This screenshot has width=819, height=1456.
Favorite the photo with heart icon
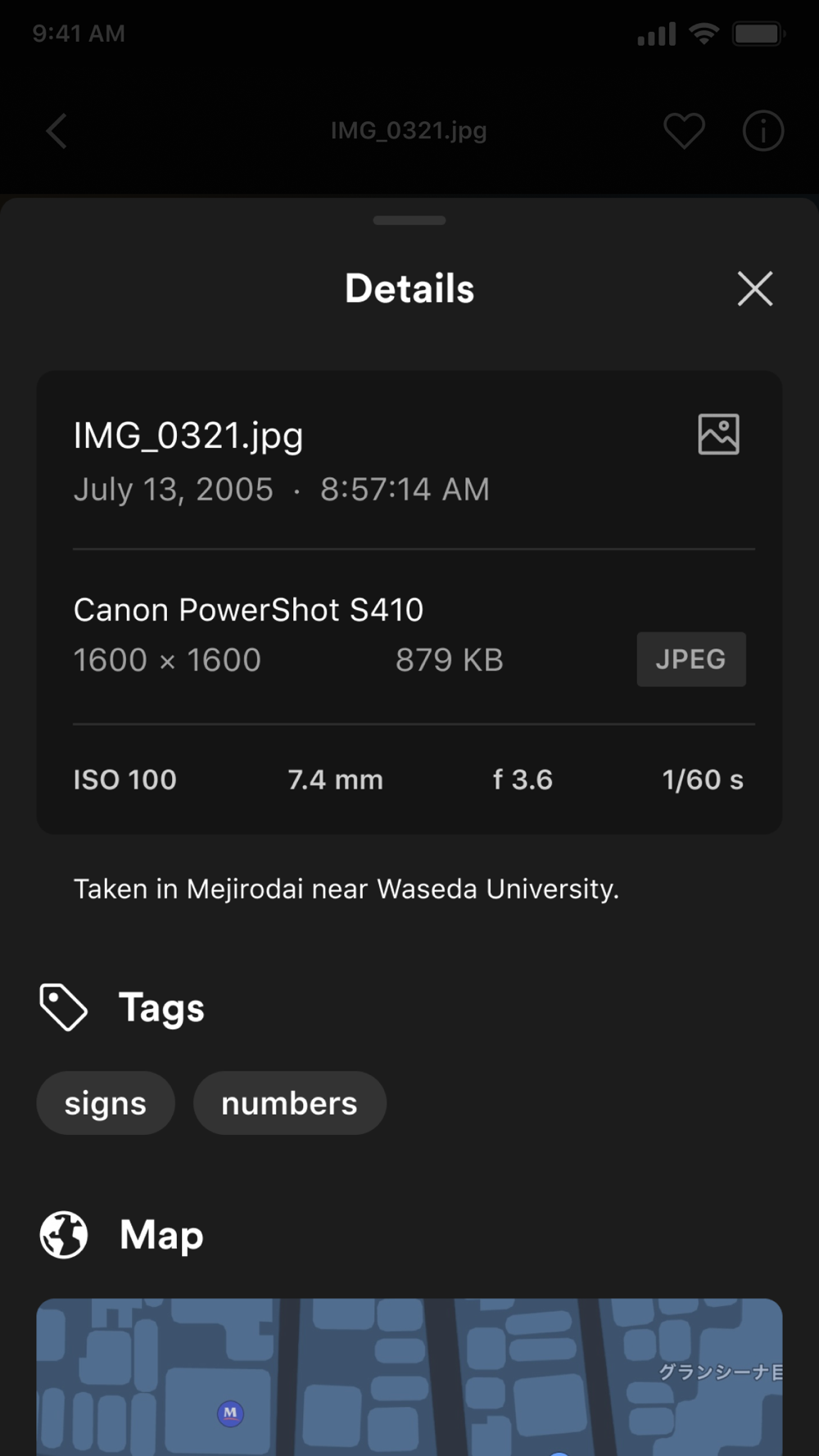tap(684, 131)
